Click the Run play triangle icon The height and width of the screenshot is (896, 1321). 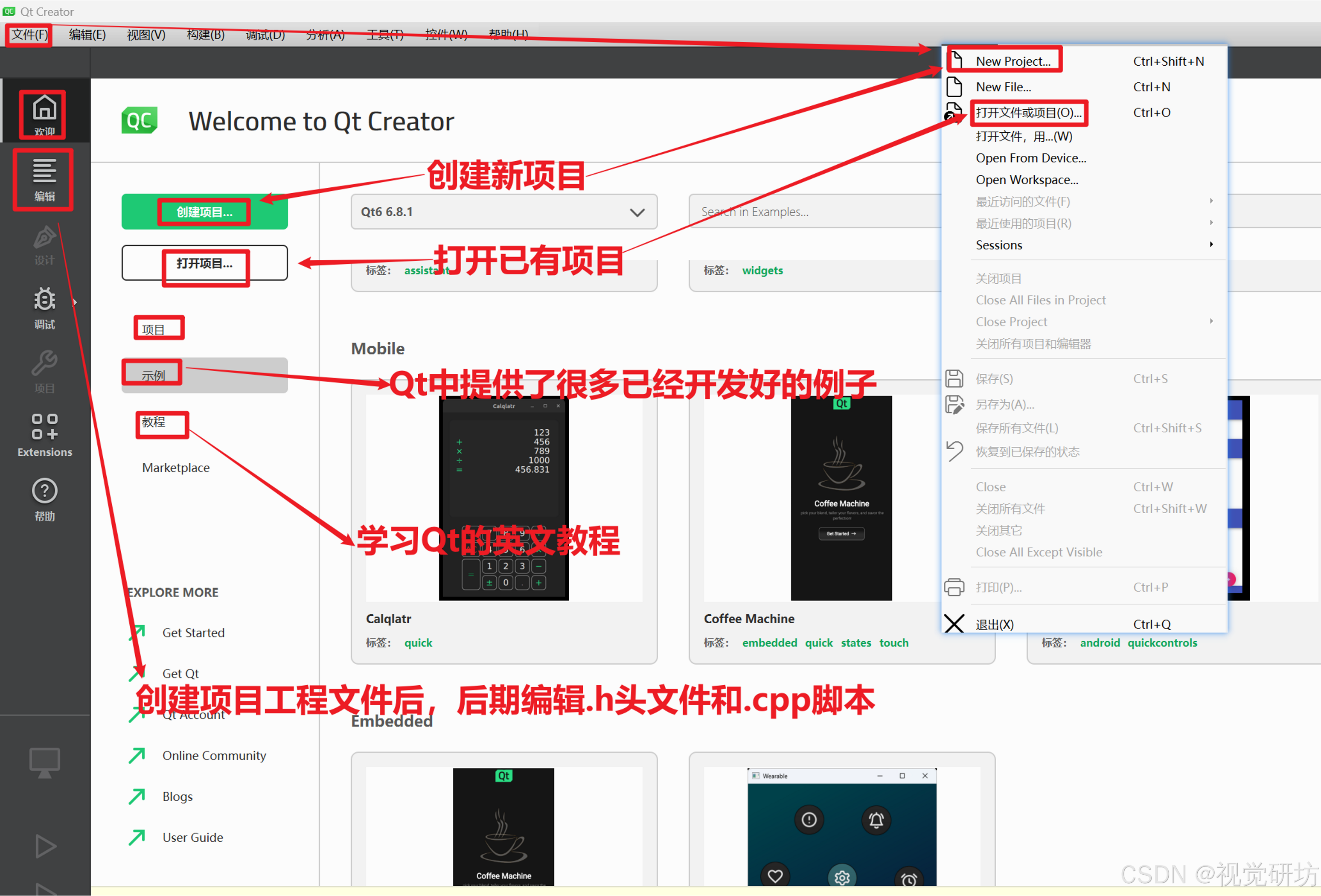(44, 846)
